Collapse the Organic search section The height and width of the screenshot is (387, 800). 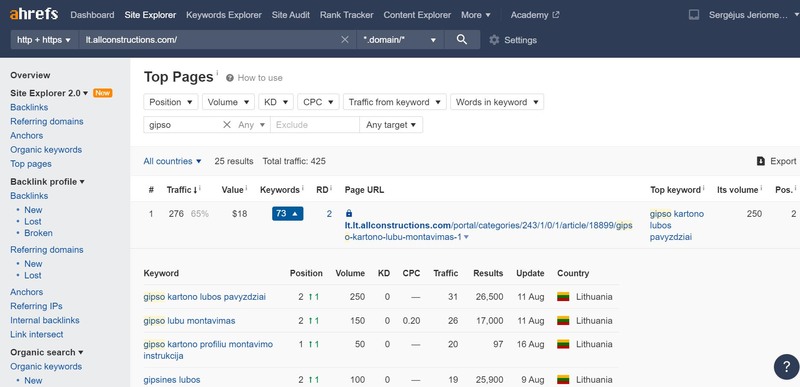47,352
